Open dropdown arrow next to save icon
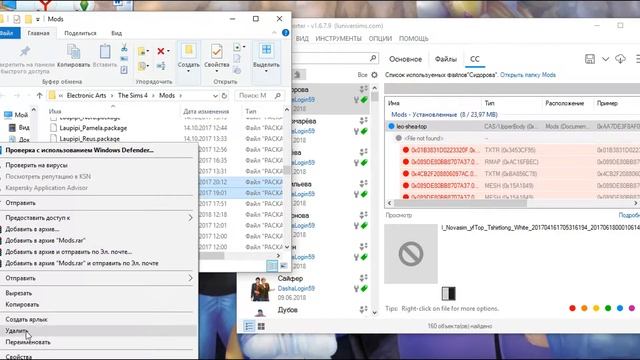This screenshot has width=640, height=360. click(605, 59)
